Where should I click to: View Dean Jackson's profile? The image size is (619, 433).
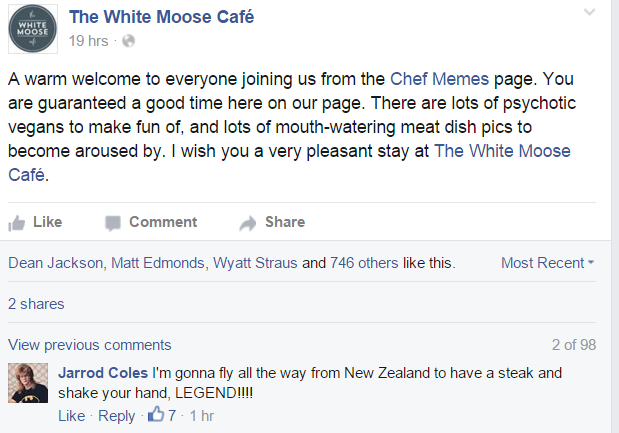point(55,263)
